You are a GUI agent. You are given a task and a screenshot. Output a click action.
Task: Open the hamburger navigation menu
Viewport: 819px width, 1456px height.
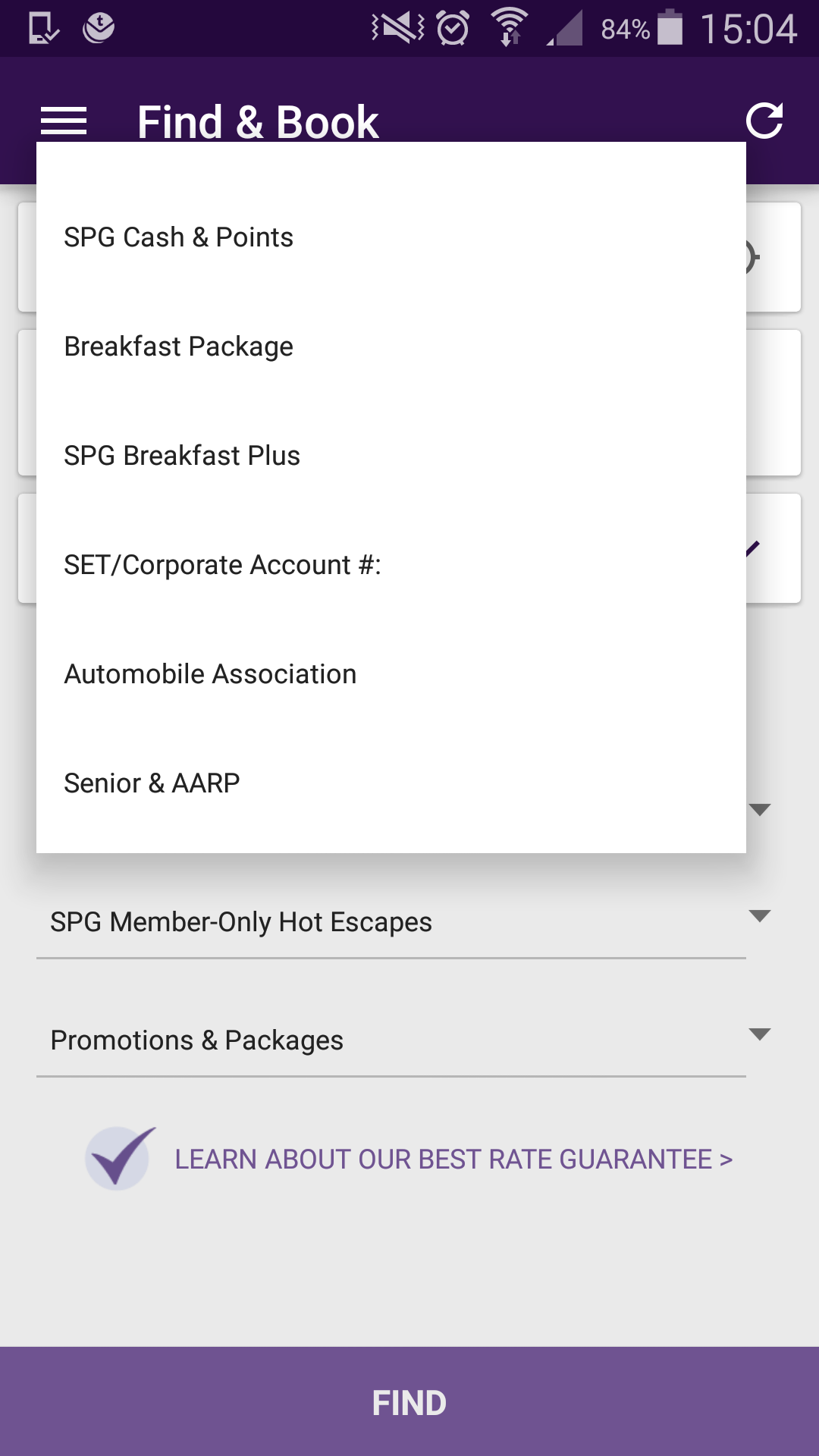pos(64,121)
